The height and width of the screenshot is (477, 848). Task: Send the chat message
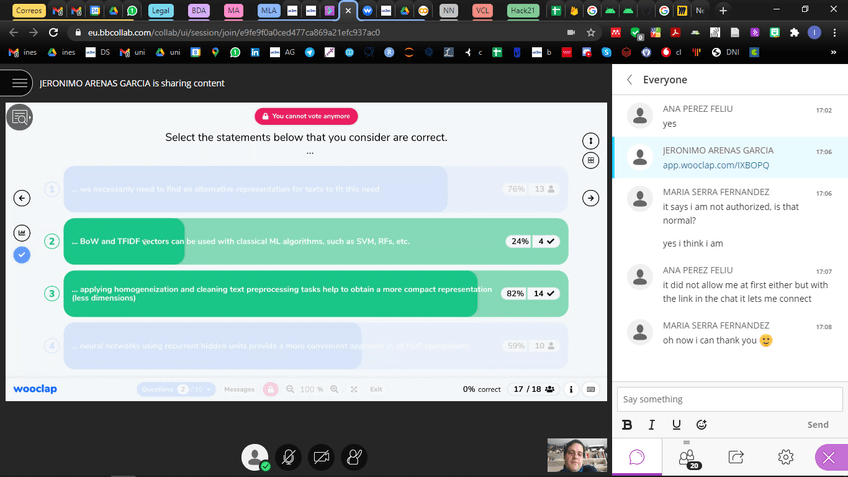point(818,425)
